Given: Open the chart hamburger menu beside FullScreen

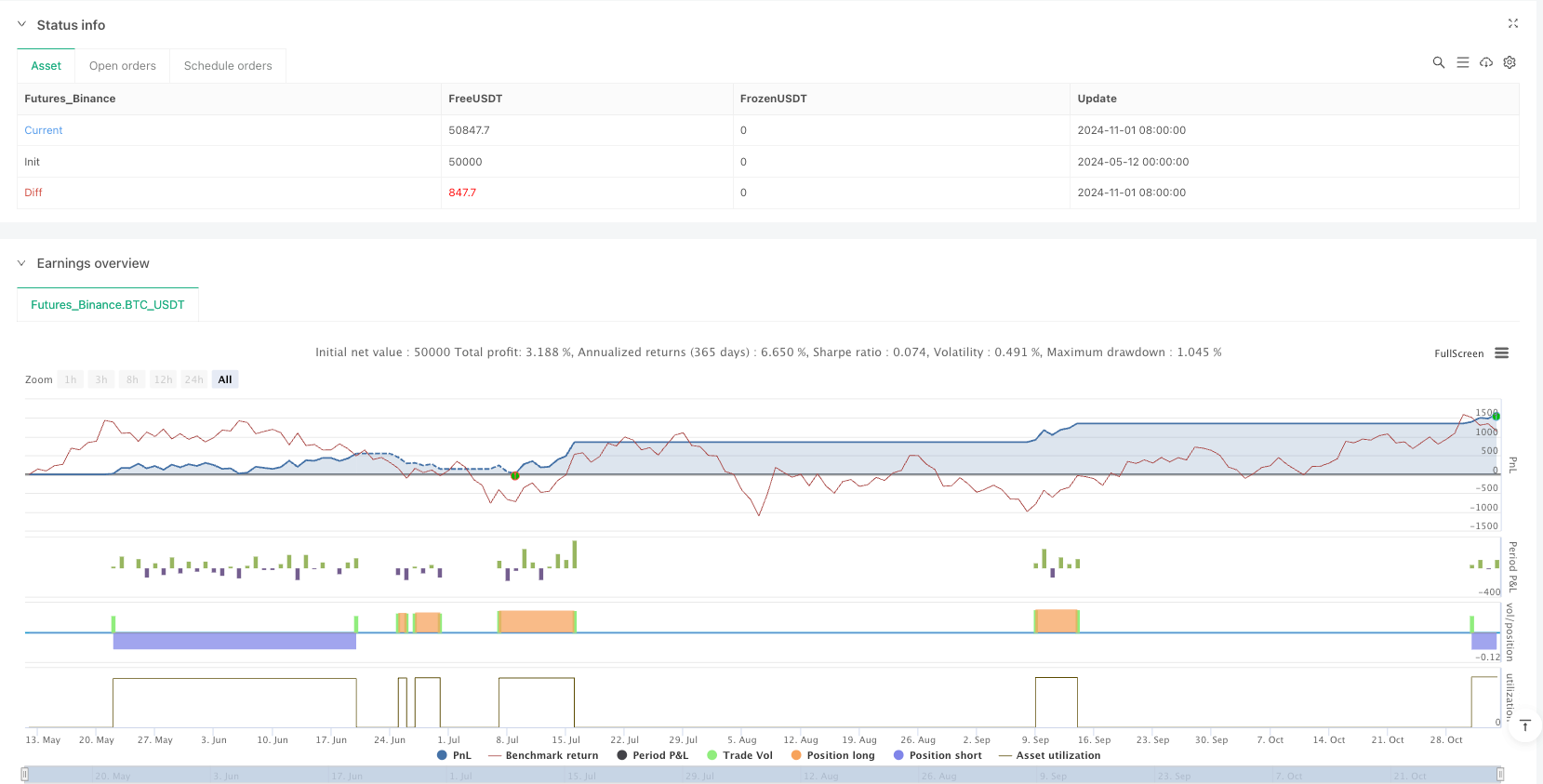Looking at the screenshot, I should click(x=1501, y=353).
